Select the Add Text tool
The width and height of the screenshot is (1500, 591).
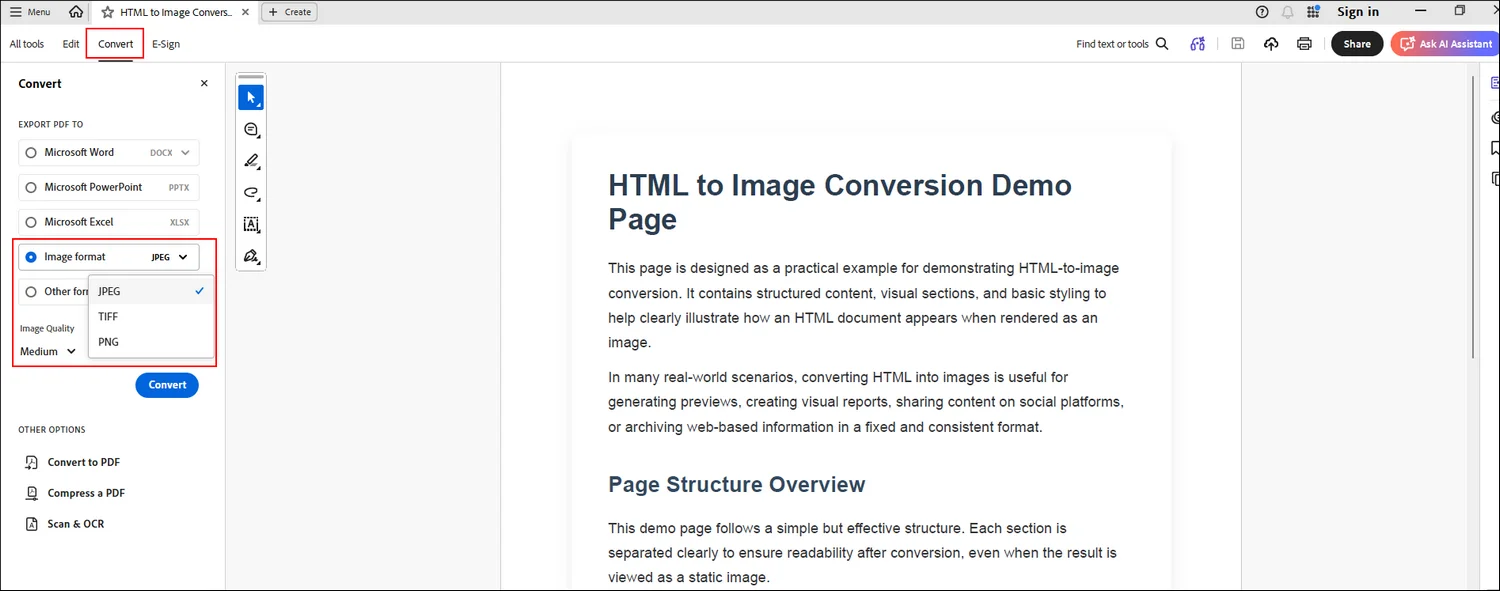(x=251, y=224)
